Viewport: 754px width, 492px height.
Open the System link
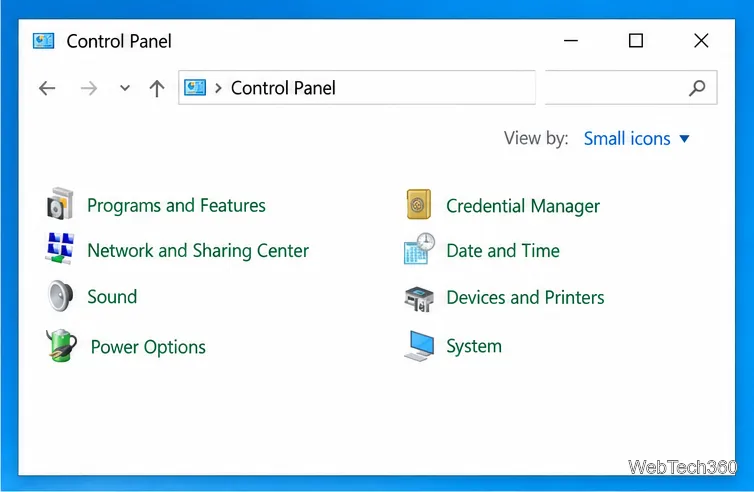coord(474,346)
